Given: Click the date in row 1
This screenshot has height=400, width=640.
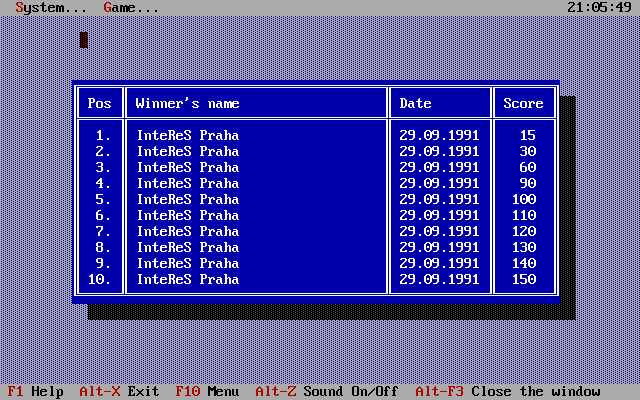Looking at the screenshot, I should click(x=439, y=135).
